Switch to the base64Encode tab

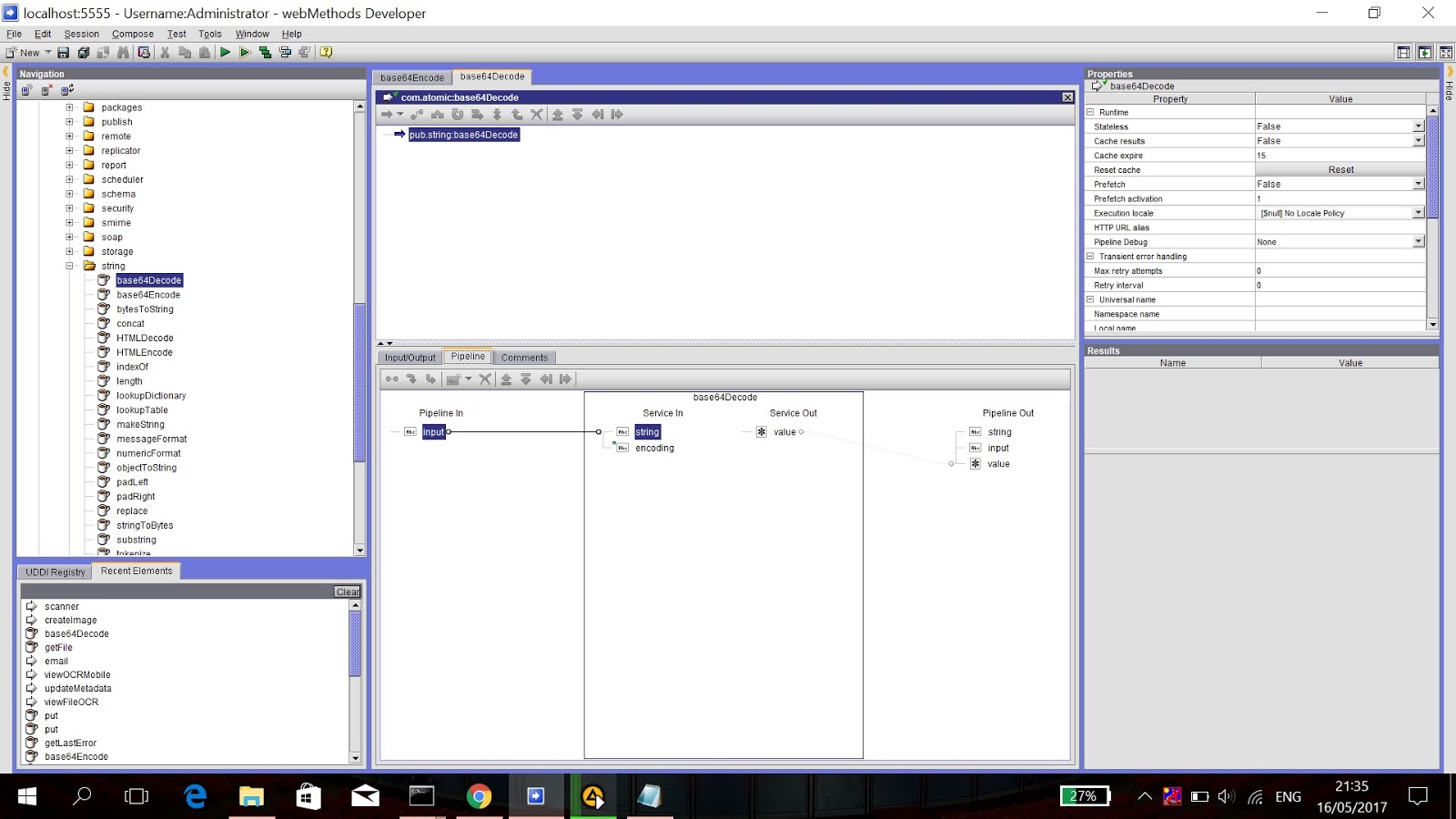[x=412, y=77]
